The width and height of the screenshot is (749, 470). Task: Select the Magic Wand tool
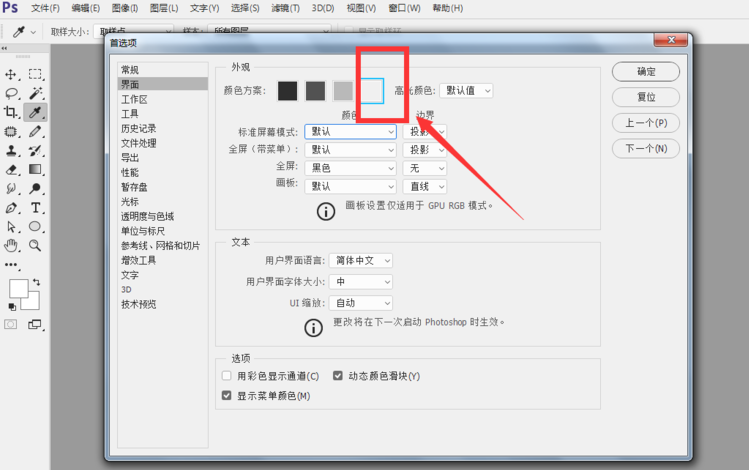pyautogui.click(x=35, y=93)
